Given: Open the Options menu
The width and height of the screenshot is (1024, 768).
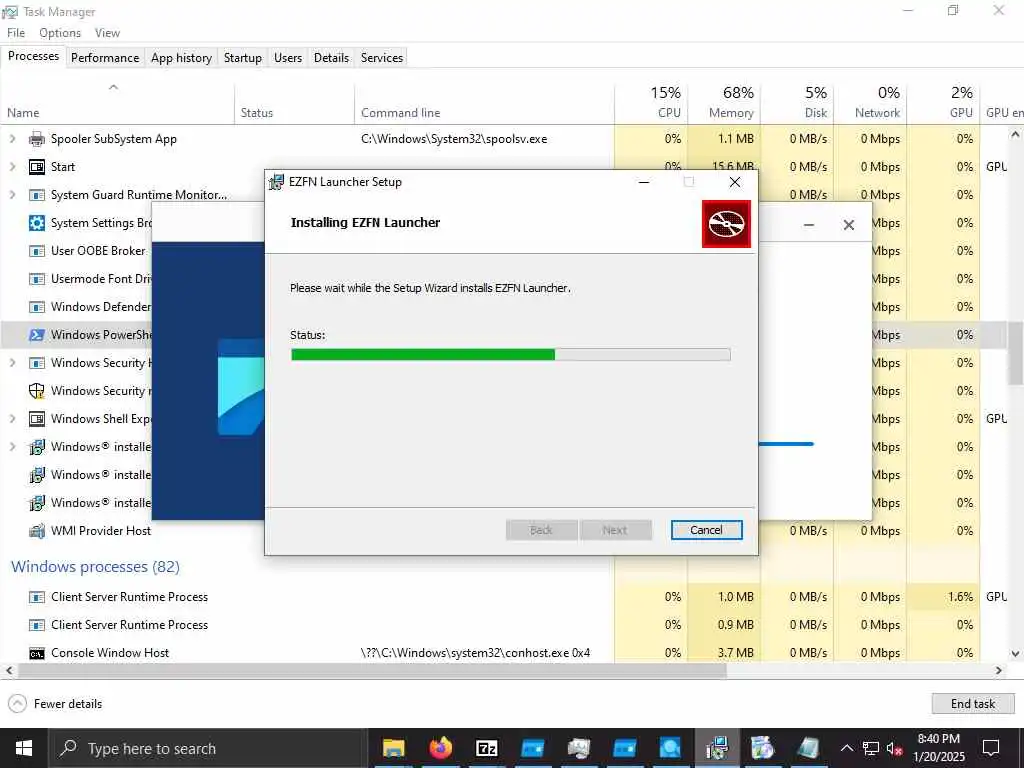Looking at the screenshot, I should (60, 33).
